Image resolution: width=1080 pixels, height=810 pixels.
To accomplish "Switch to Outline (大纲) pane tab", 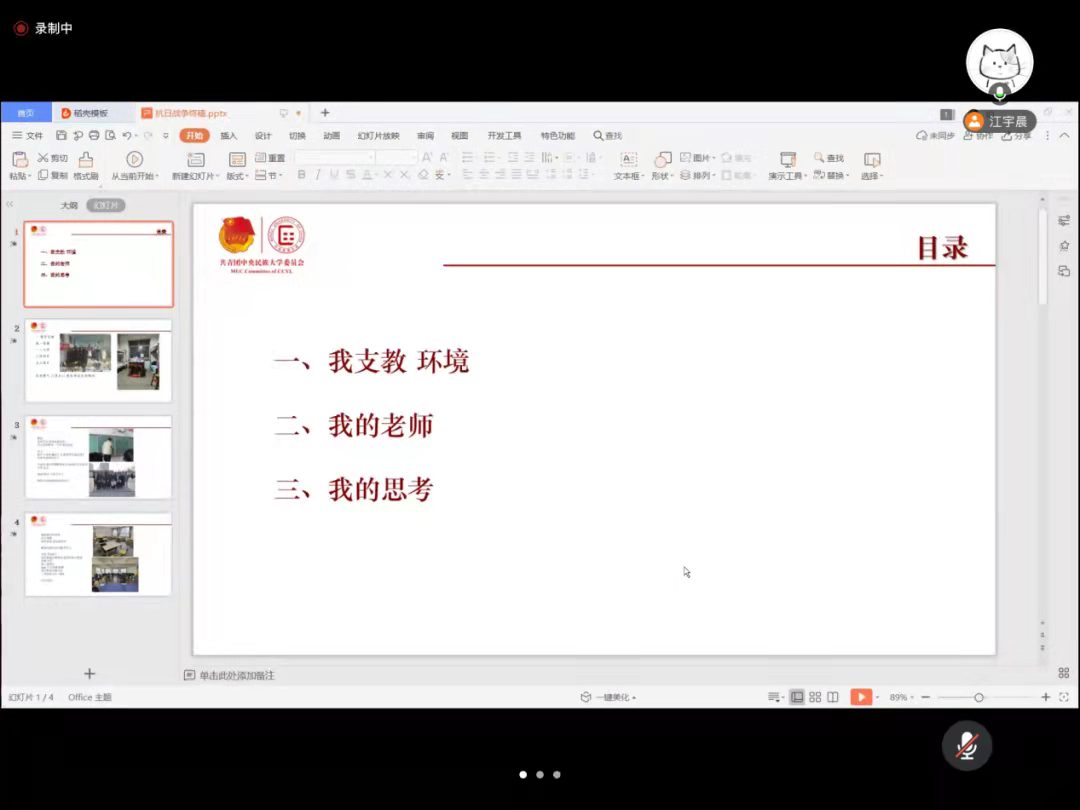I will [69, 205].
